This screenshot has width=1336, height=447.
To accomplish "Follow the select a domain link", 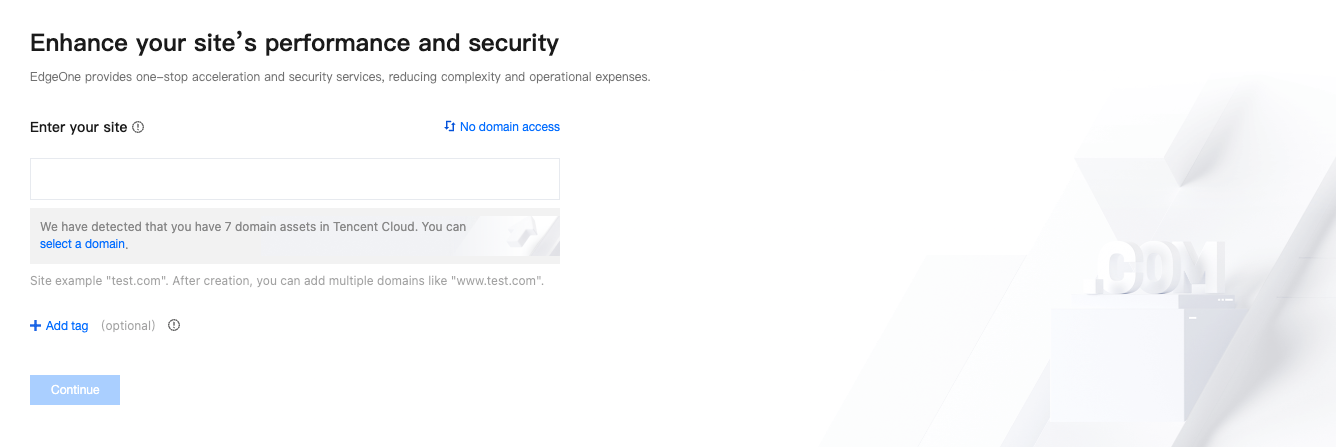I will click(x=82, y=244).
